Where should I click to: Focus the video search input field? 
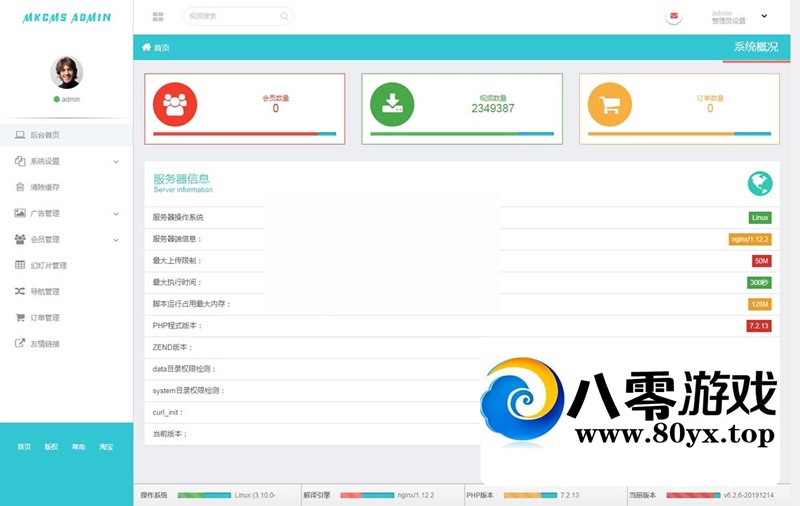(x=238, y=16)
